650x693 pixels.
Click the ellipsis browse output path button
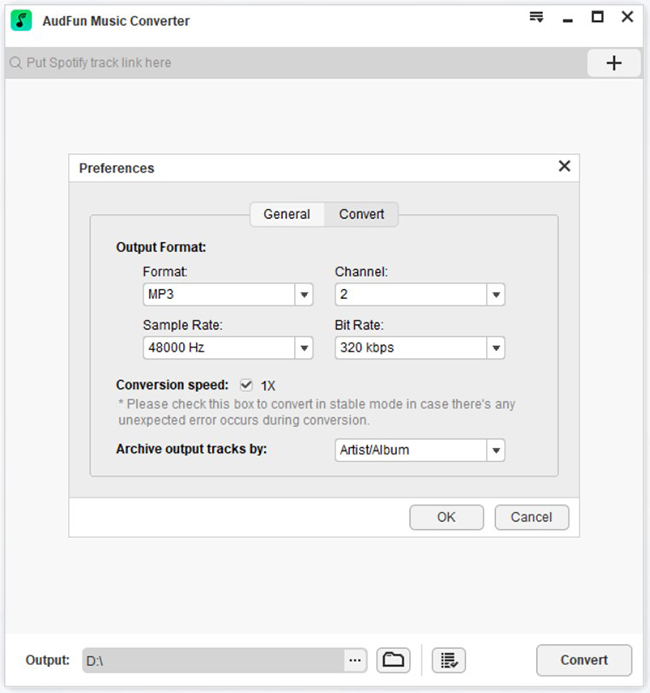pyautogui.click(x=355, y=660)
